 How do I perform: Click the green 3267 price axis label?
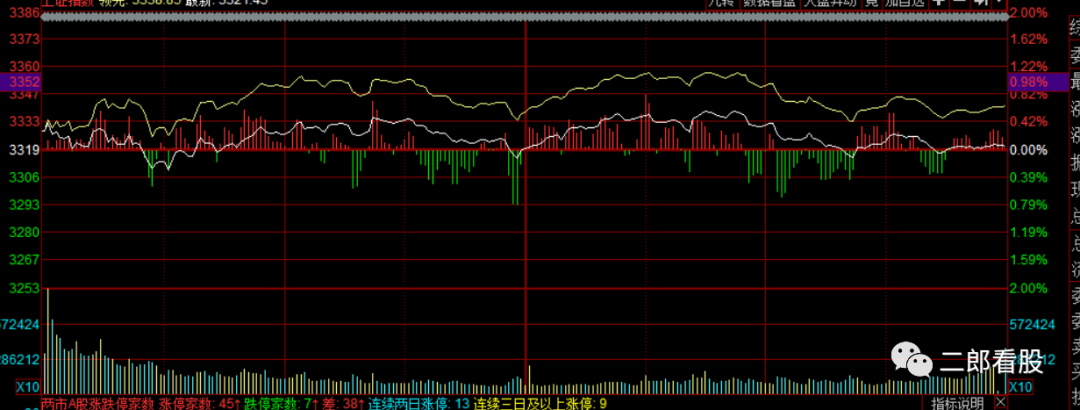(25, 260)
